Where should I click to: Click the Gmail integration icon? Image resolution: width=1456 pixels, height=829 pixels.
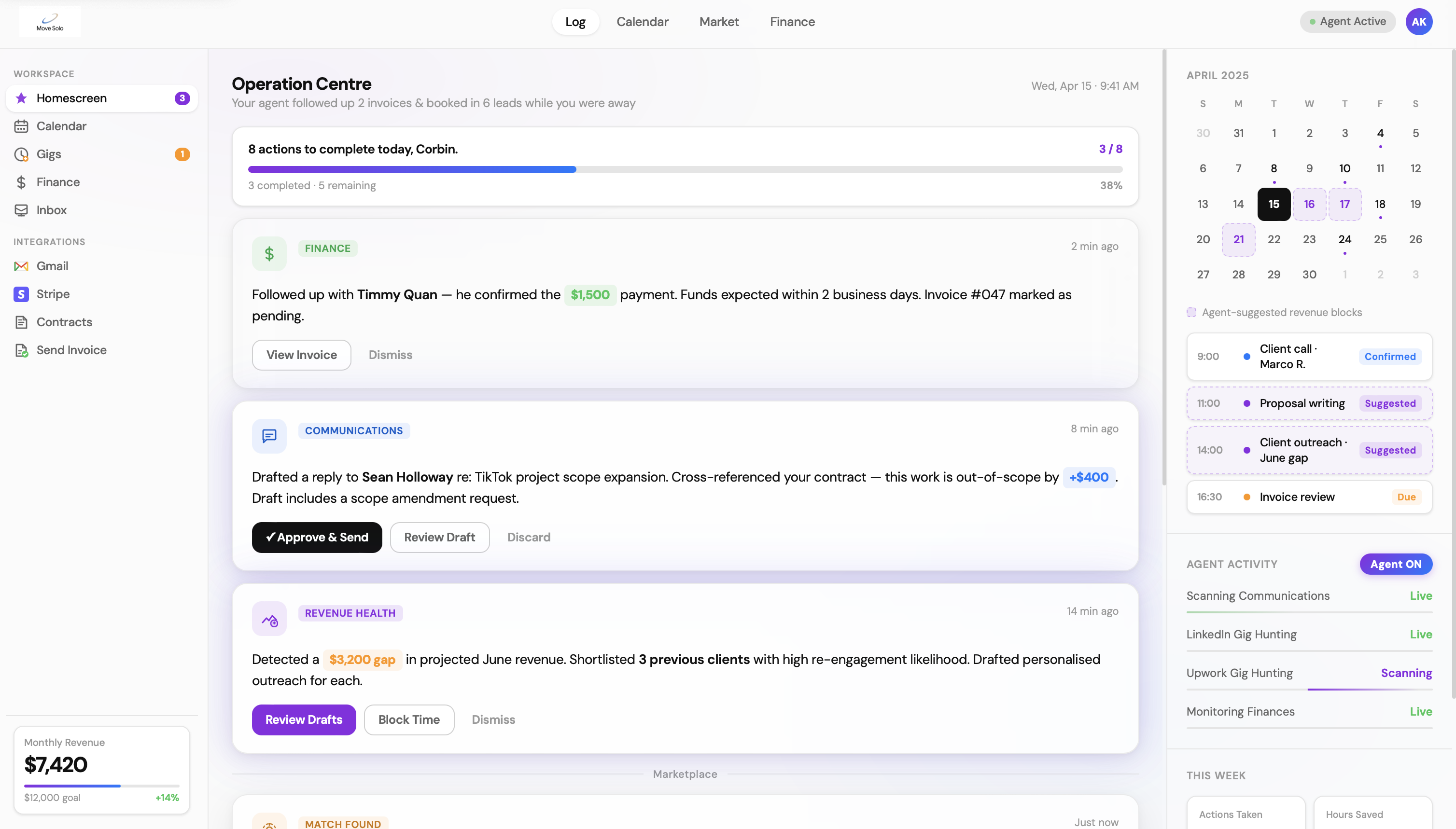pos(21,266)
